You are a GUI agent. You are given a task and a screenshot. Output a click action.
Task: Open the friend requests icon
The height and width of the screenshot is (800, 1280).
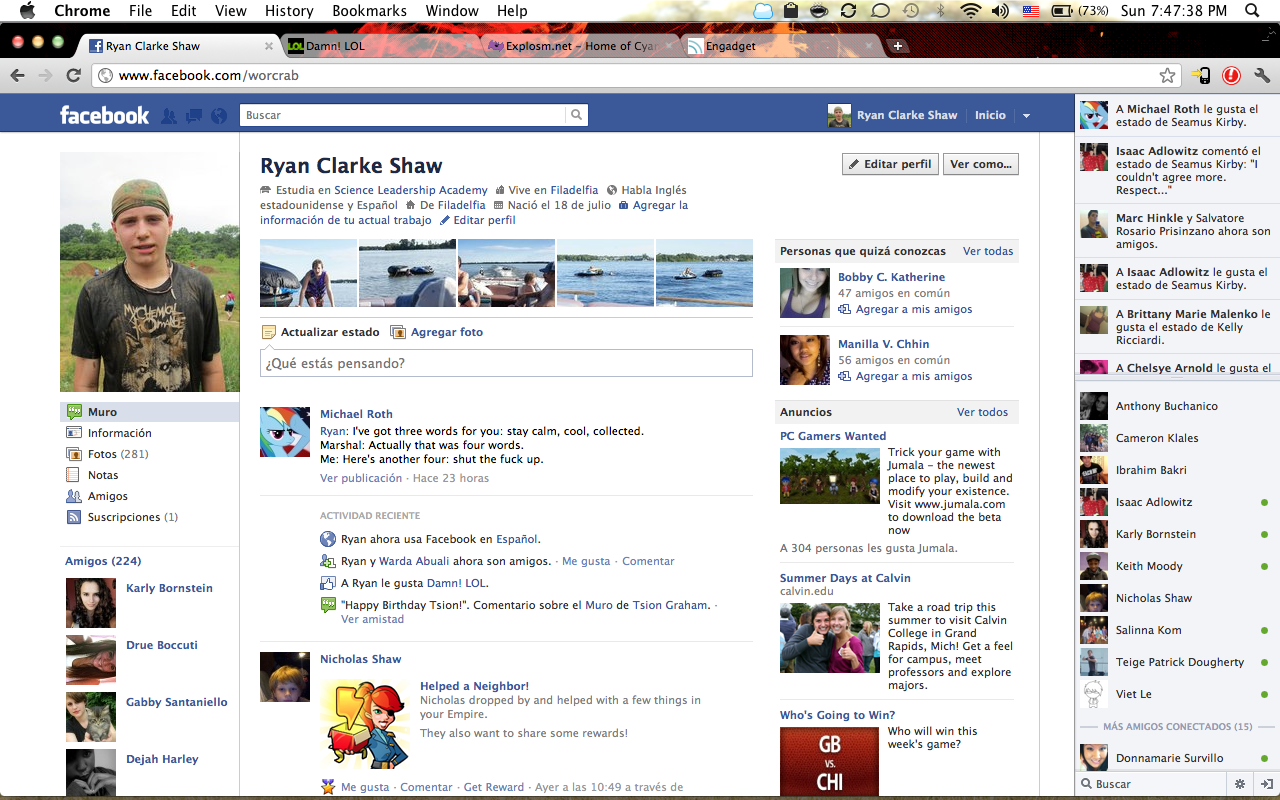[x=169, y=116]
